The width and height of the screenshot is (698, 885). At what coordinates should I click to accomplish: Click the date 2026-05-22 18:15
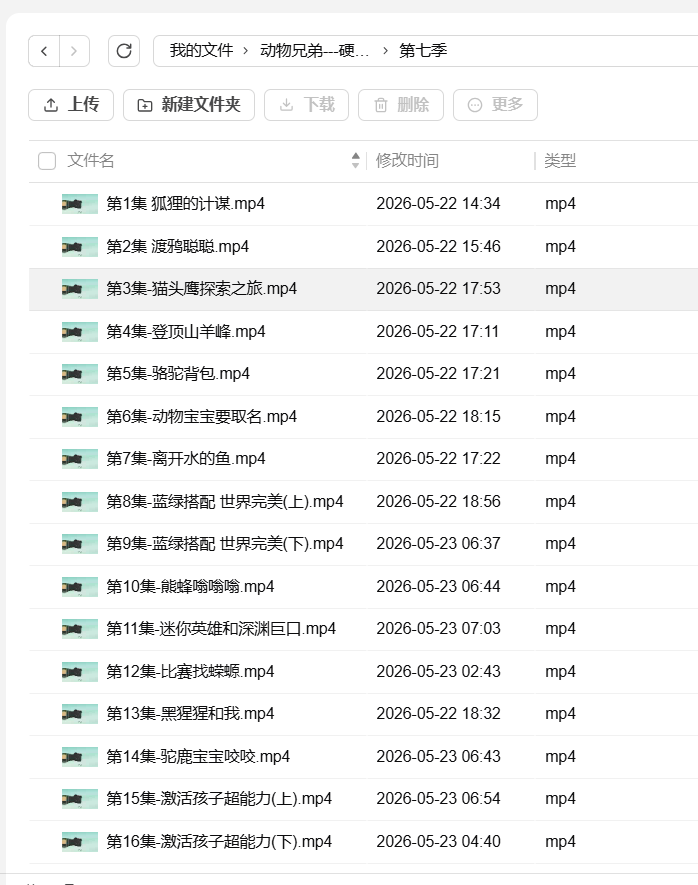click(438, 417)
